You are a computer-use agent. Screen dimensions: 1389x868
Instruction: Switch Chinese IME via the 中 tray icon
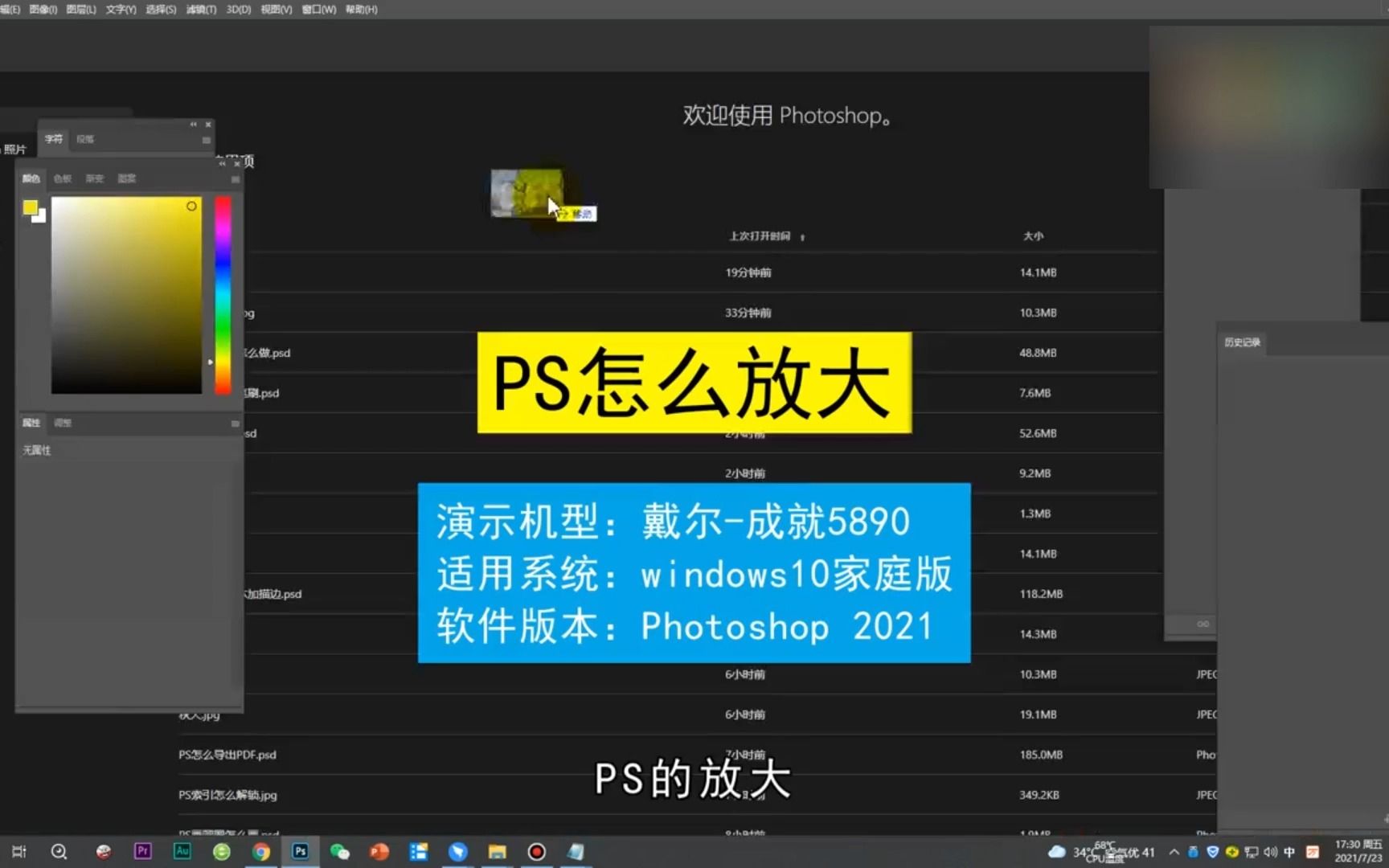point(1289,852)
